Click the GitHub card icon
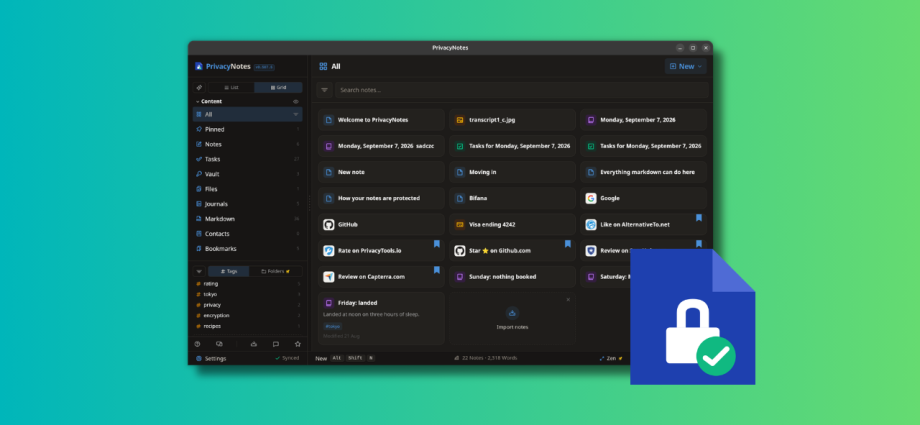This screenshot has width=920, height=425. [x=329, y=224]
